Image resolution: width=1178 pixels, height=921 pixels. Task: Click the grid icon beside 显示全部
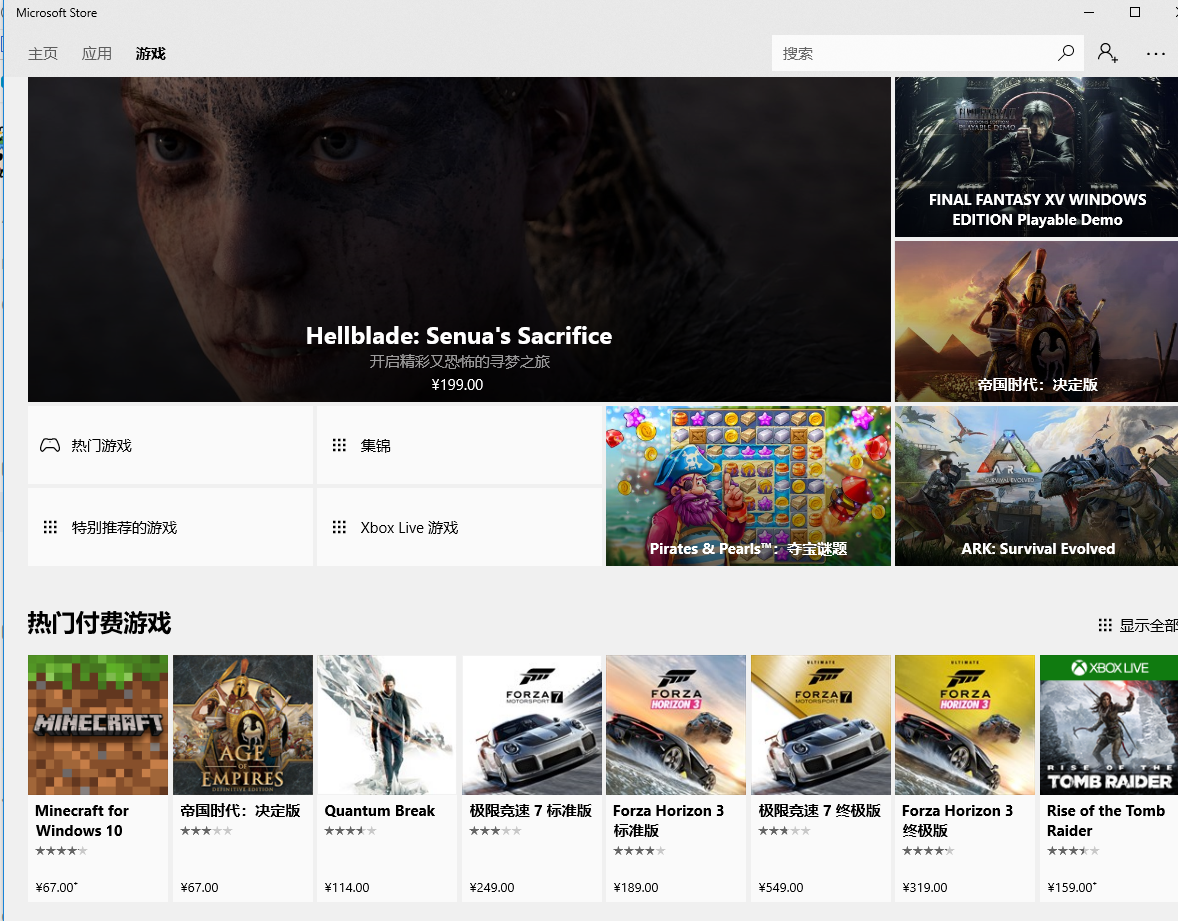tap(1104, 625)
